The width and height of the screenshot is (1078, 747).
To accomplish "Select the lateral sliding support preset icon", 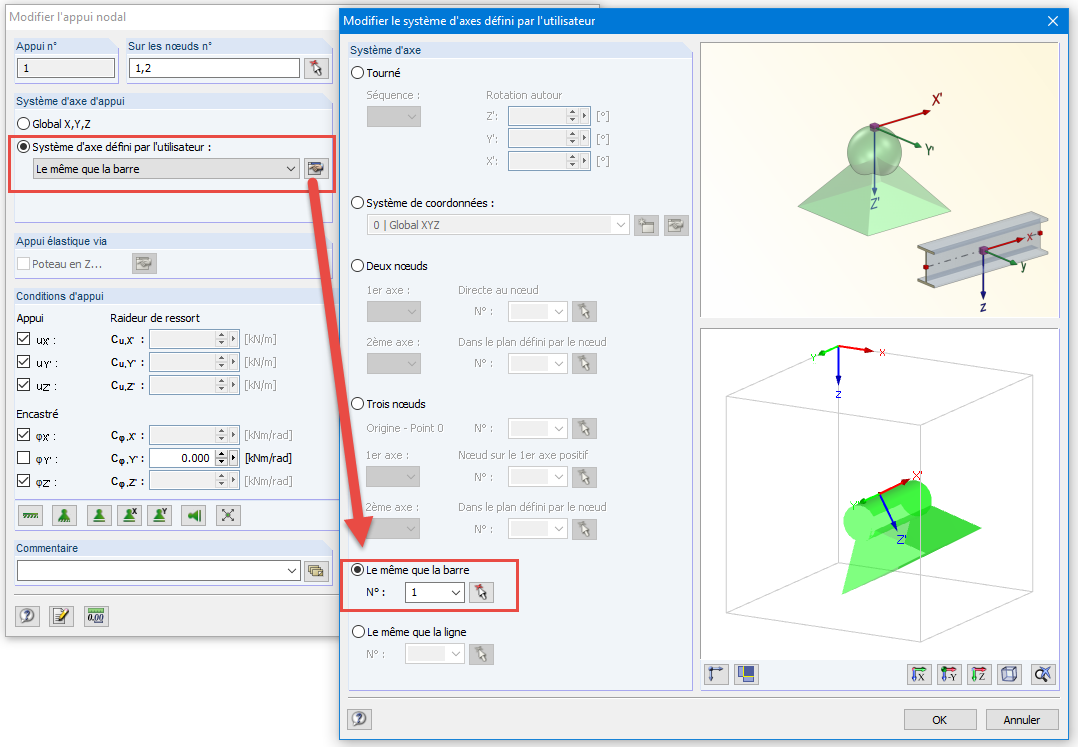I will [x=195, y=515].
